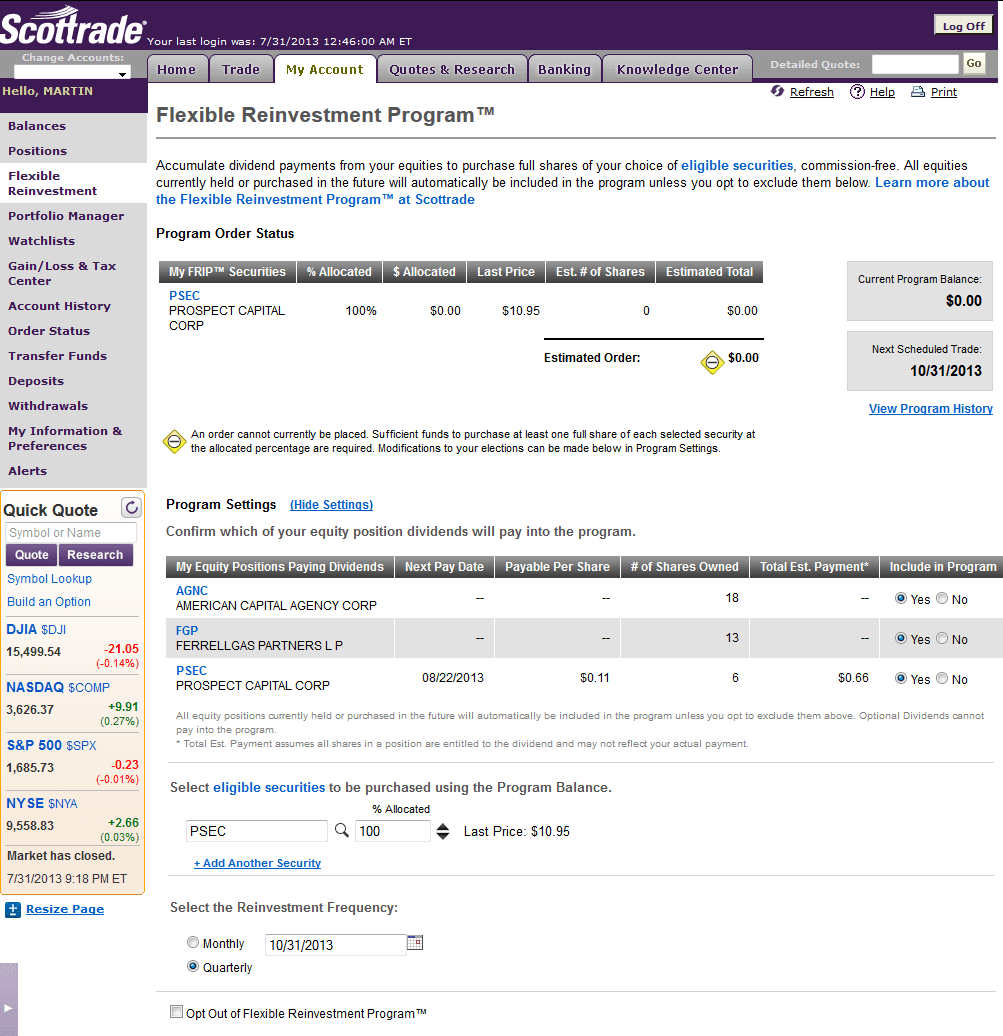Click the View Program History link
The width and height of the screenshot is (1003, 1036).
pyautogui.click(x=930, y=408)
